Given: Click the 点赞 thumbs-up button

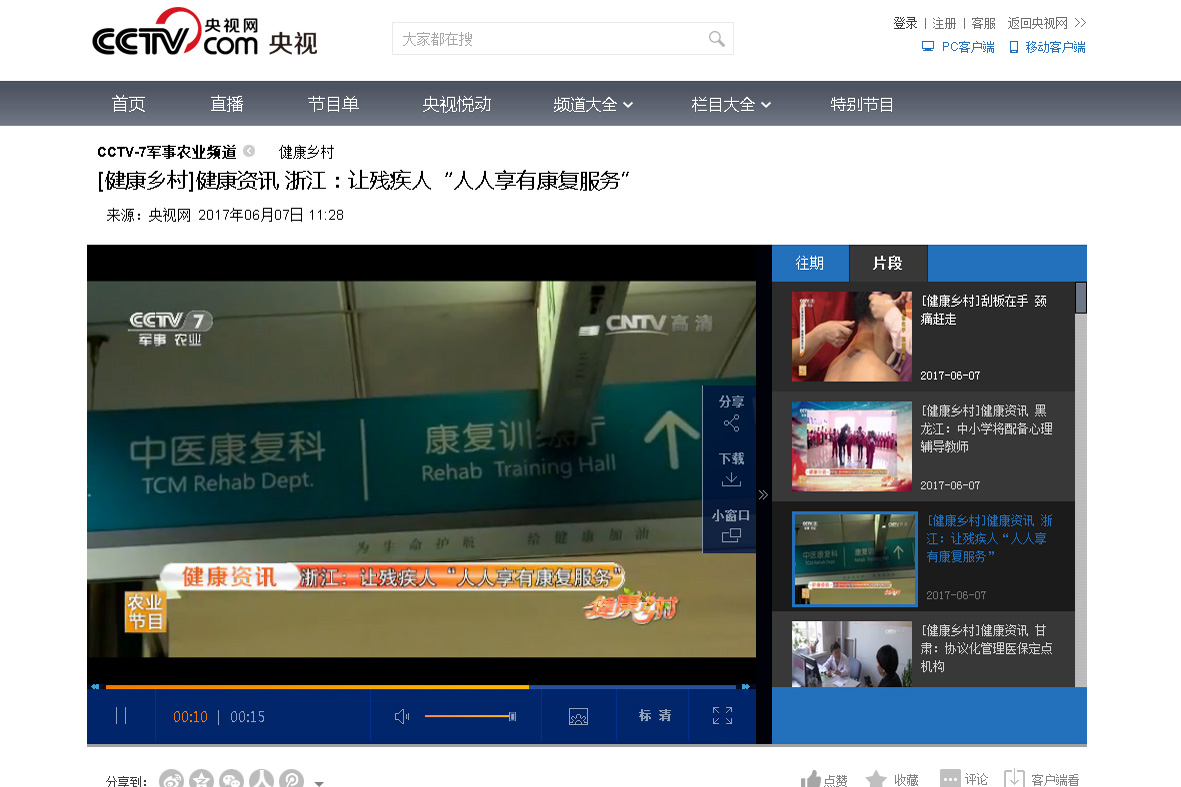Looking at the screenshot, I should (x=824, y=779).
